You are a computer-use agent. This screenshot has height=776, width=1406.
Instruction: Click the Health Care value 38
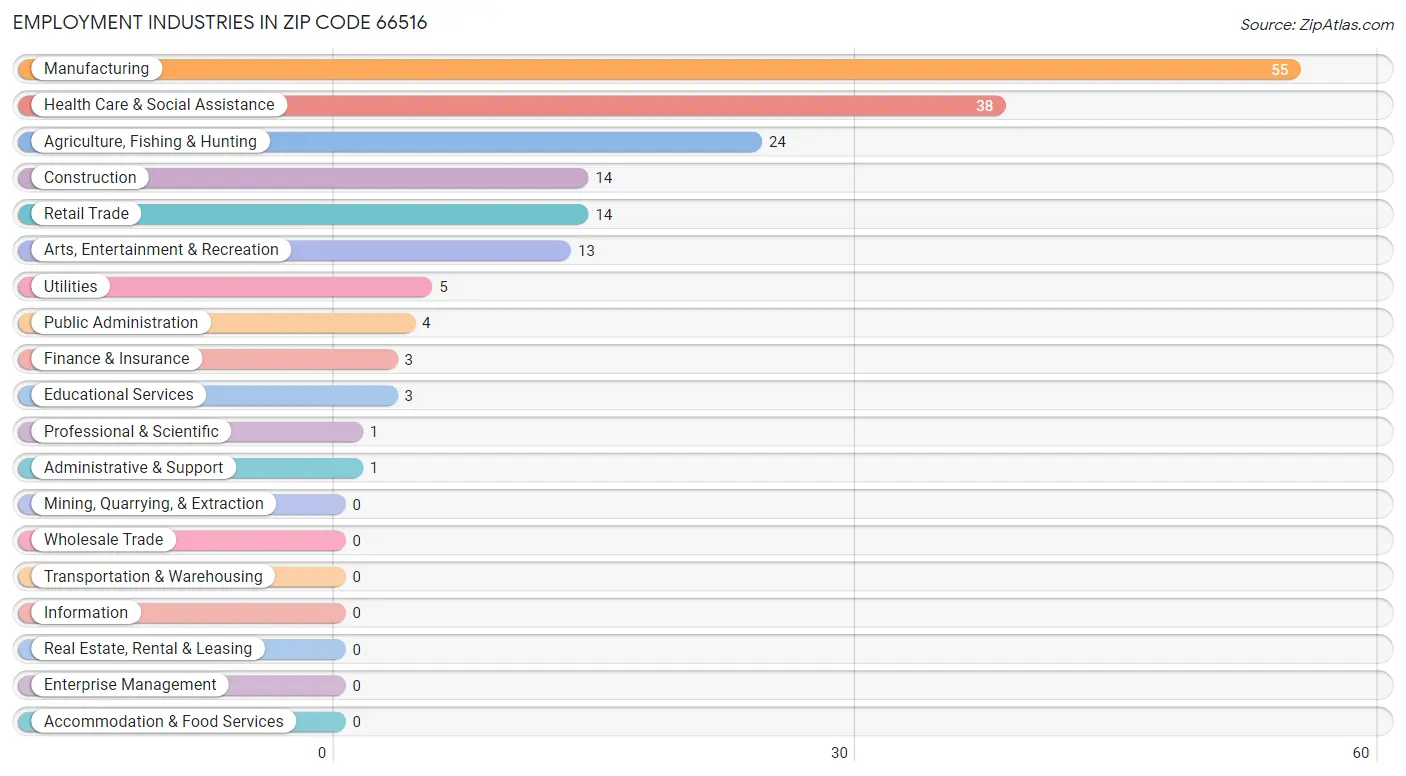tap(984, 106)
